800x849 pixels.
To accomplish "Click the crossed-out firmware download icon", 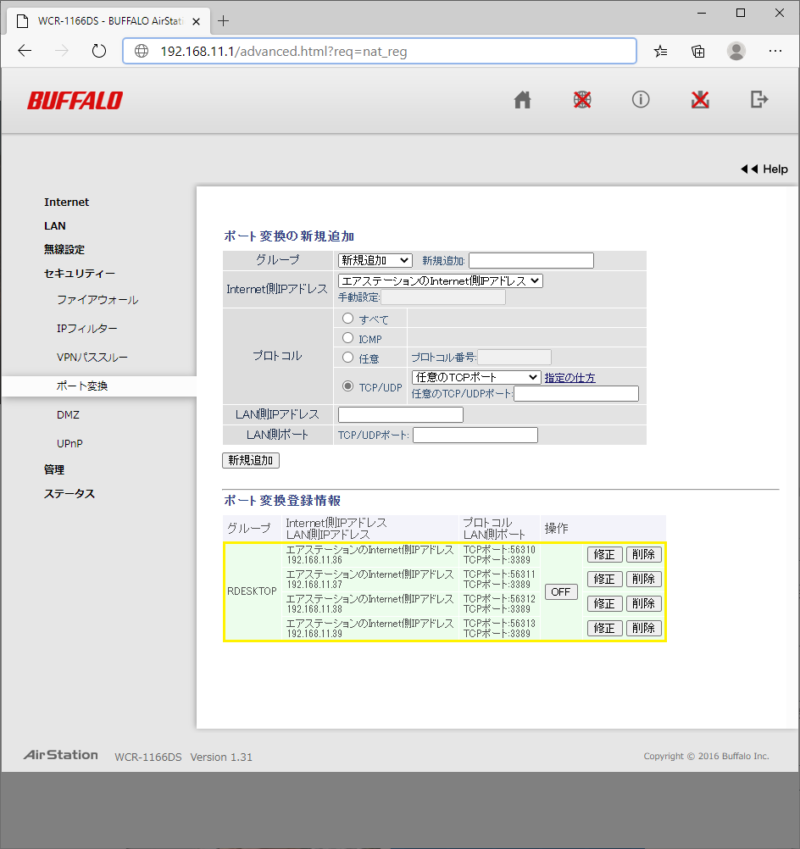I will coord(701,100).
